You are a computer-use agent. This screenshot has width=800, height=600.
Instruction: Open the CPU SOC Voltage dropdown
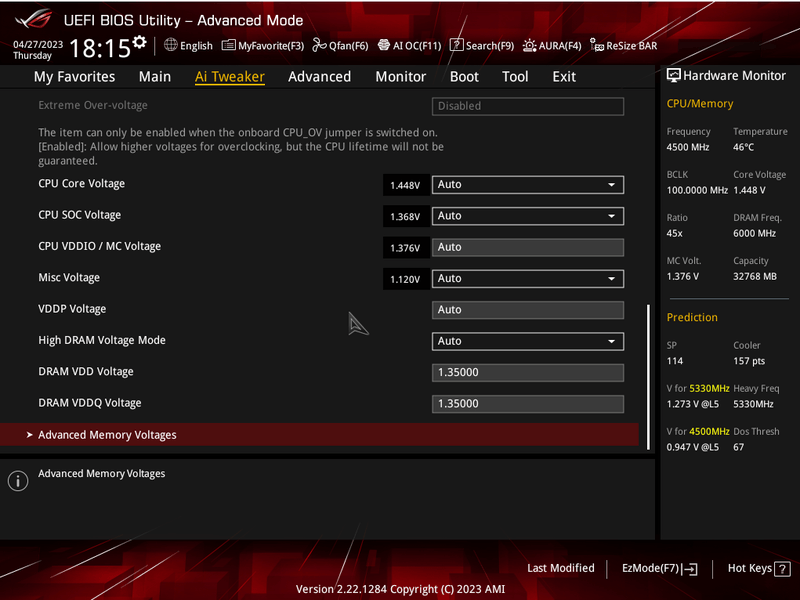pyautogui.click(x=528, y=216)
